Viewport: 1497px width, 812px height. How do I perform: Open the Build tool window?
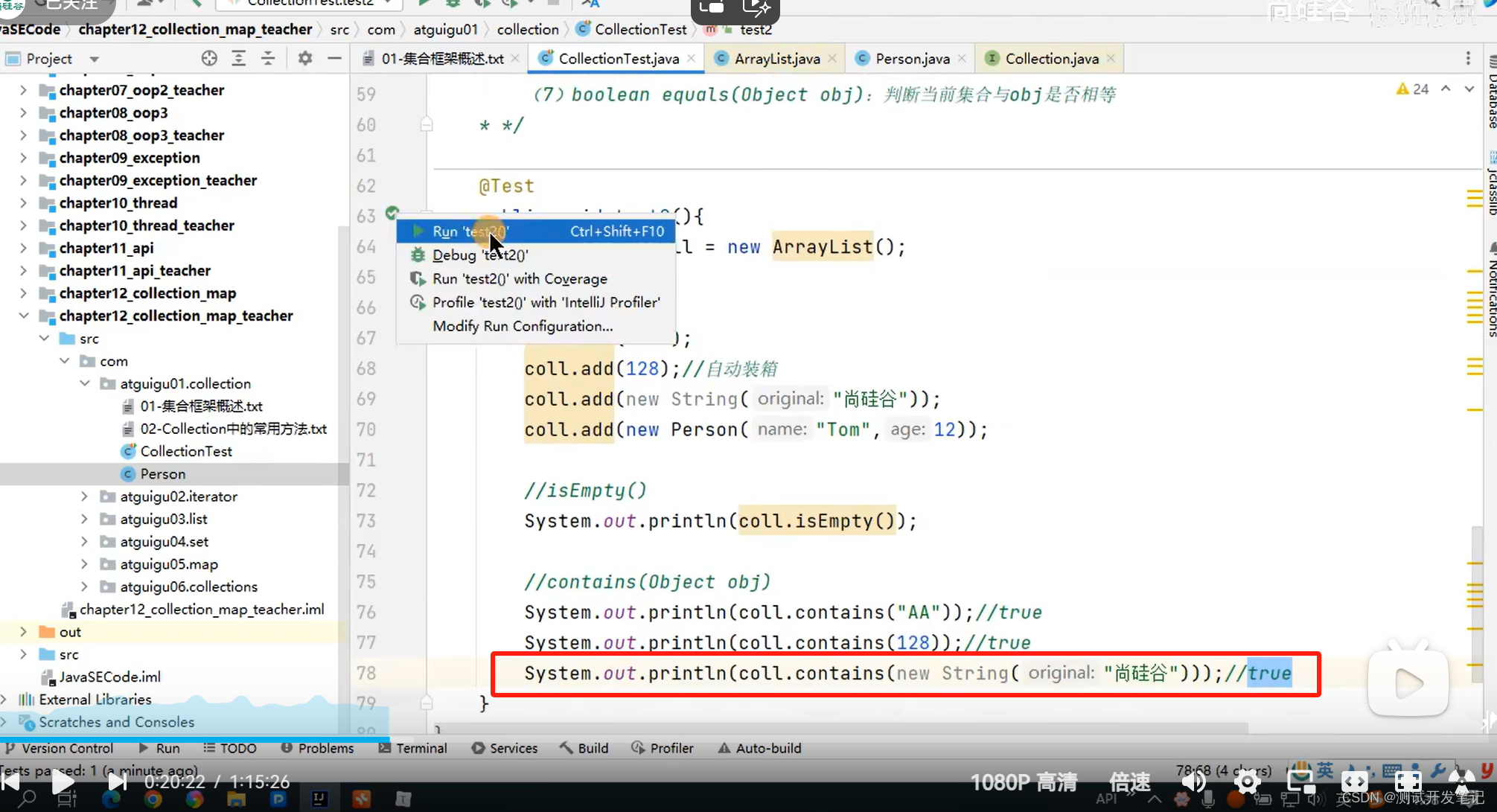[584, 748]
